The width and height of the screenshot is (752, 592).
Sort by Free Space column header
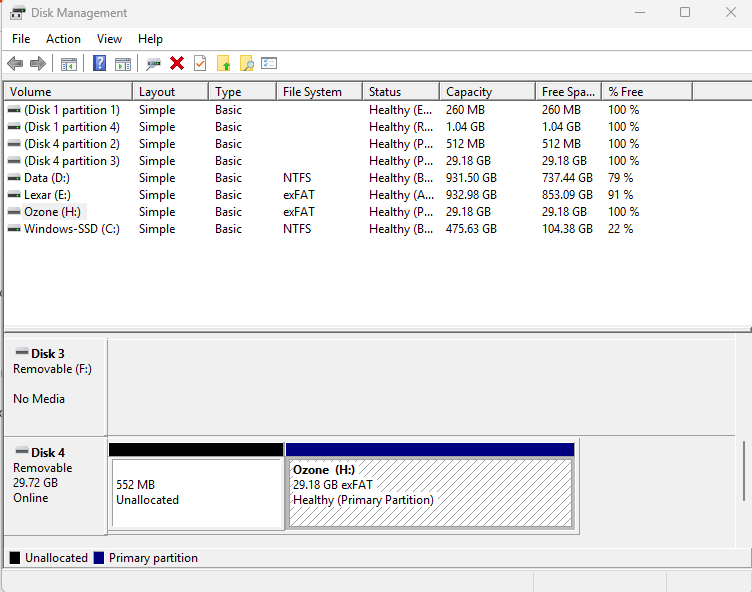(568, 92)
